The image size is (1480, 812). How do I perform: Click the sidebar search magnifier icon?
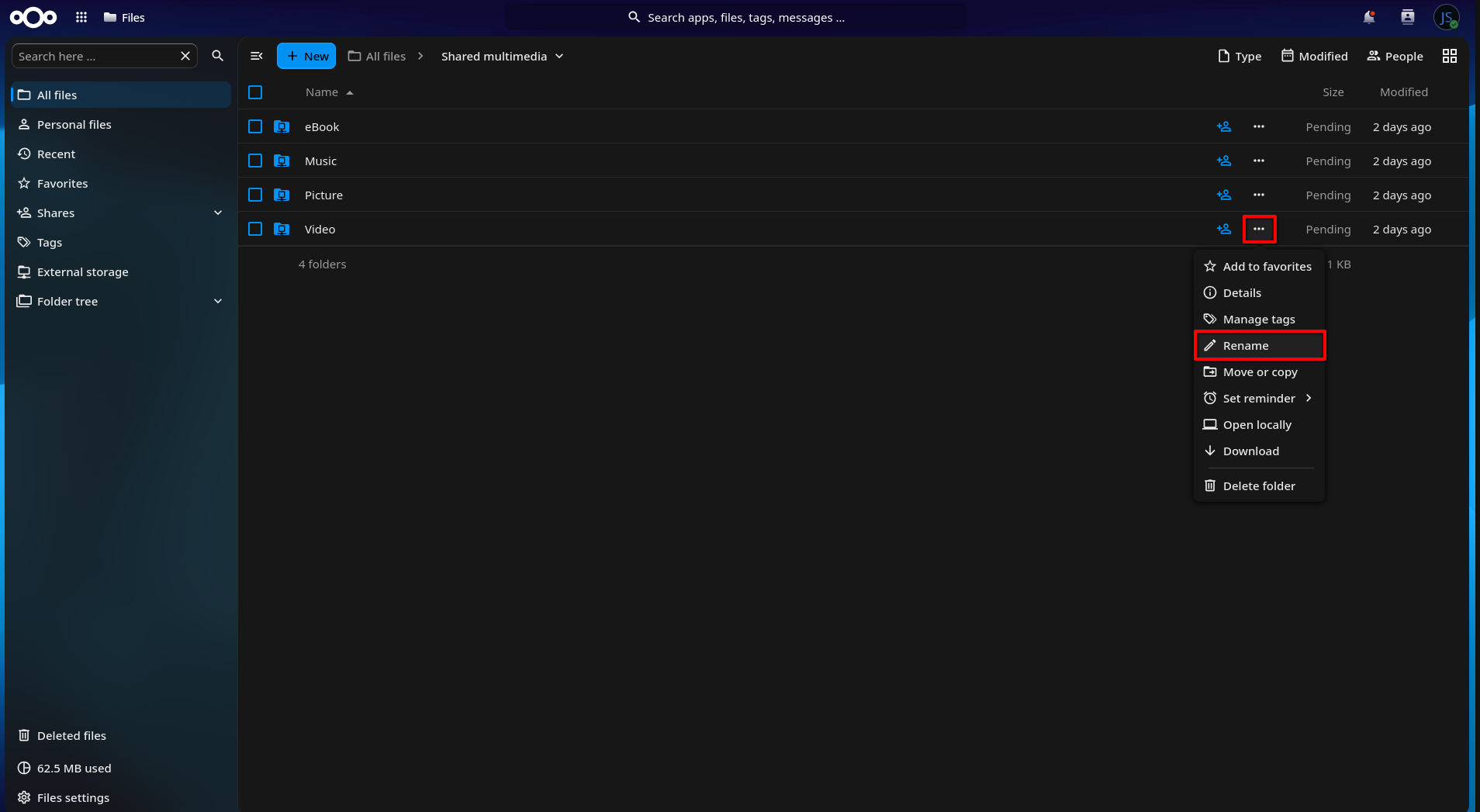218,56
